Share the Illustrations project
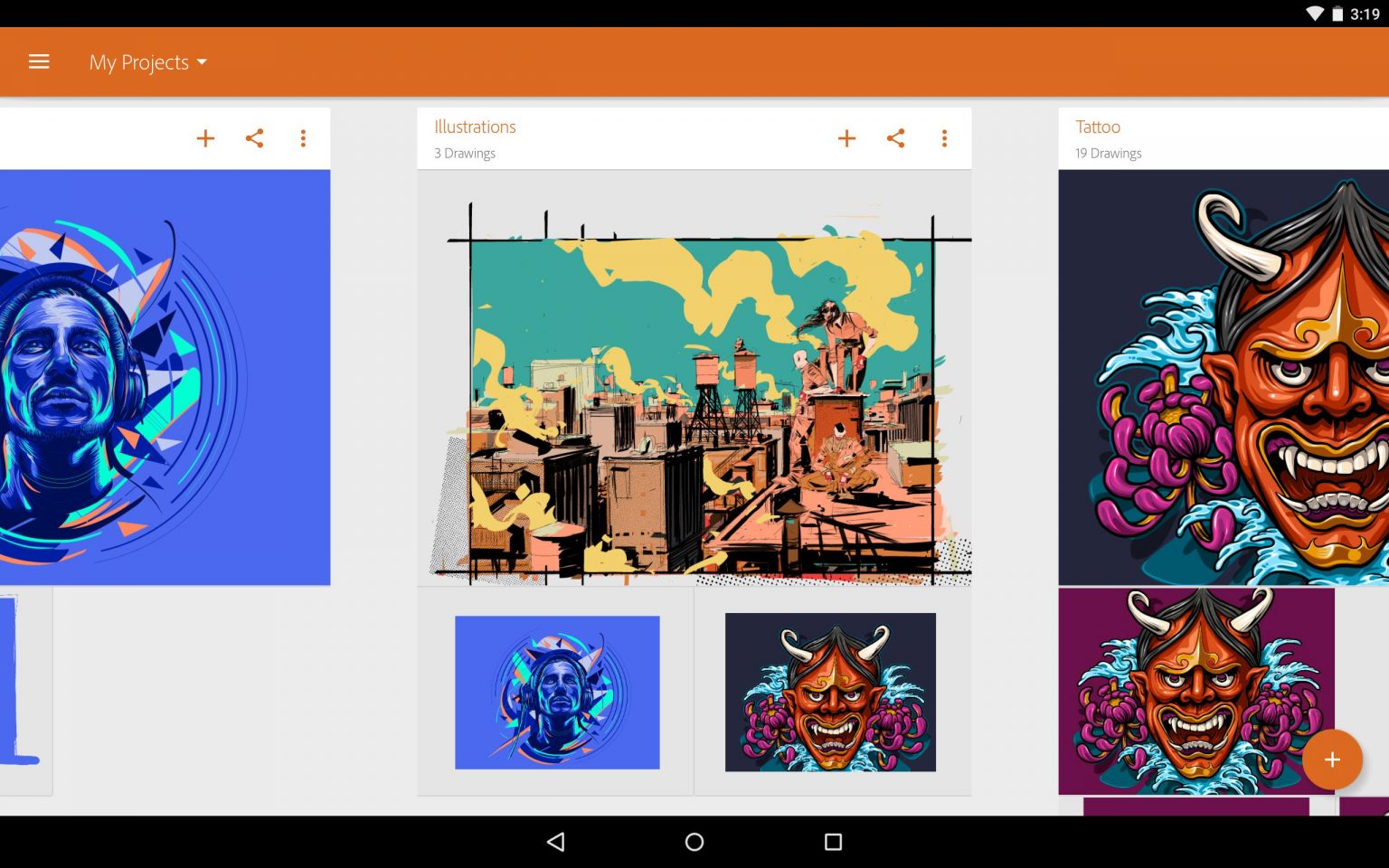 (x=896, y=137)
